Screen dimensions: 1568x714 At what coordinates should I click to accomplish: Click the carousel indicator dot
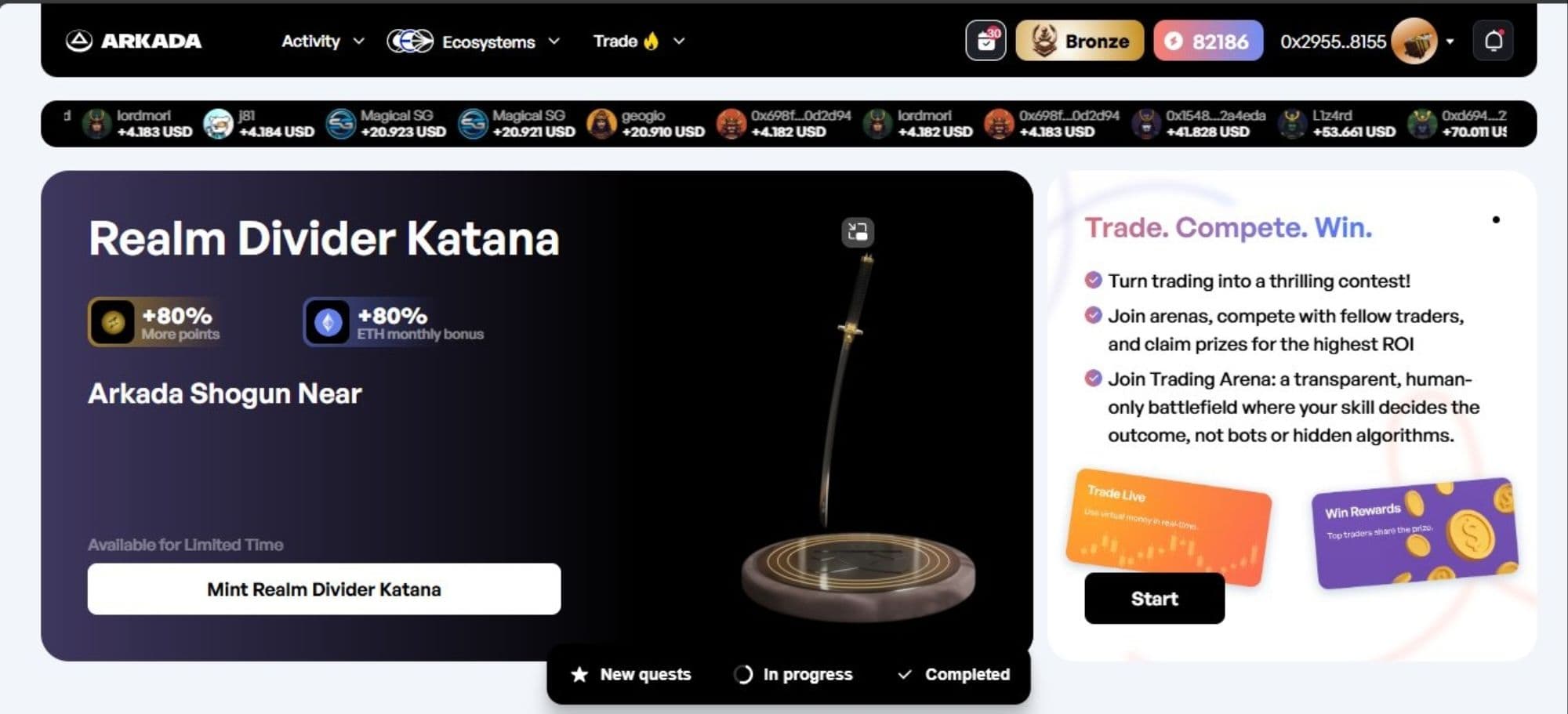1496,220
